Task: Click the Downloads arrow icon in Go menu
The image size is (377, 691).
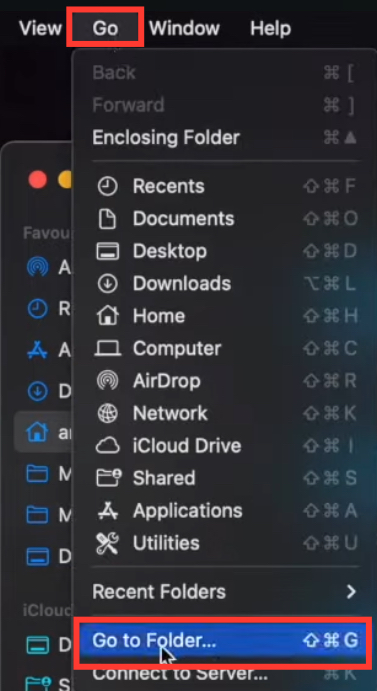Action: pyautogui.click(x=107, y=284)
